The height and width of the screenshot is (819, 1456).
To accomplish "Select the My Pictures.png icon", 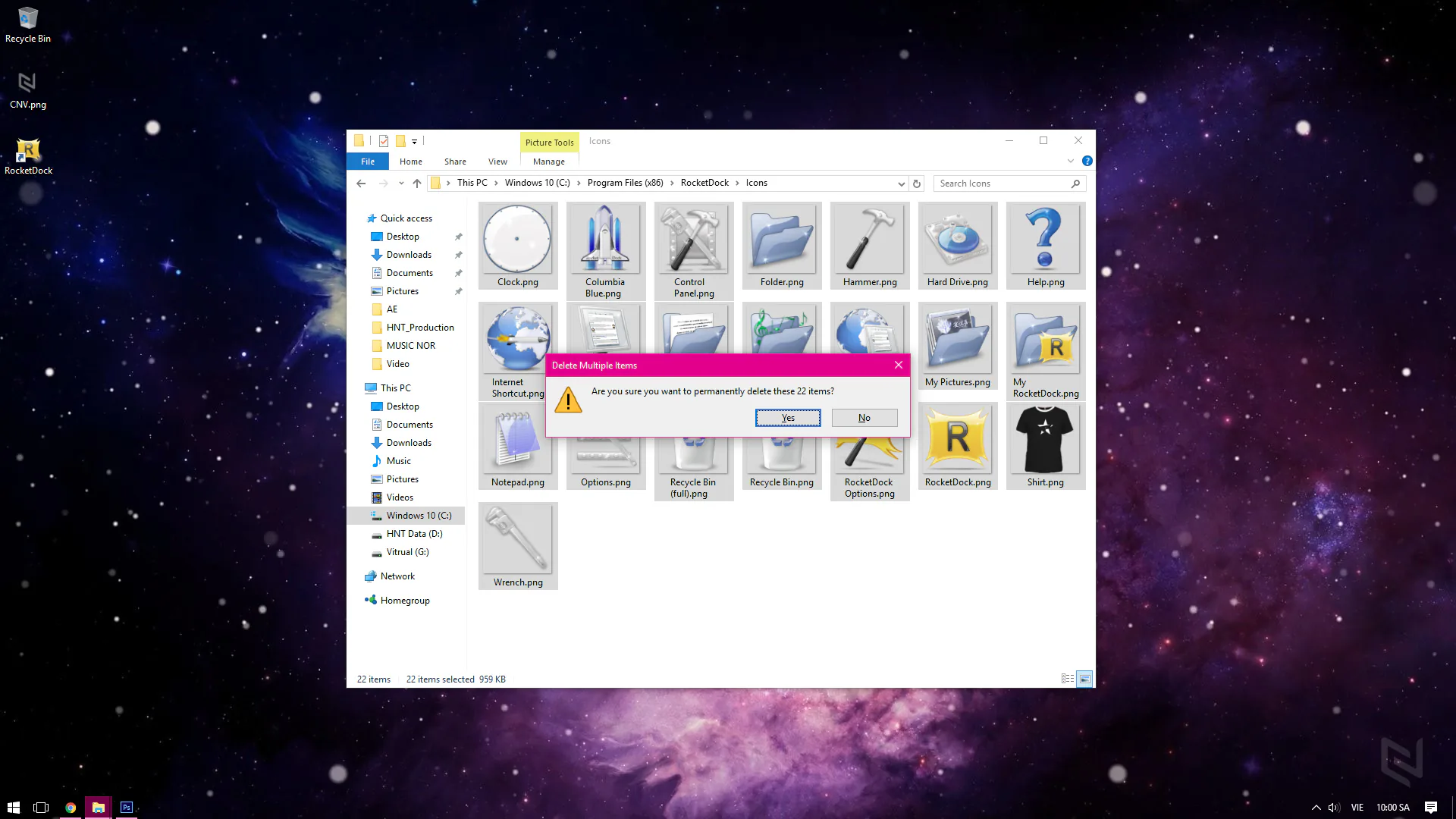I will point(958,346).
